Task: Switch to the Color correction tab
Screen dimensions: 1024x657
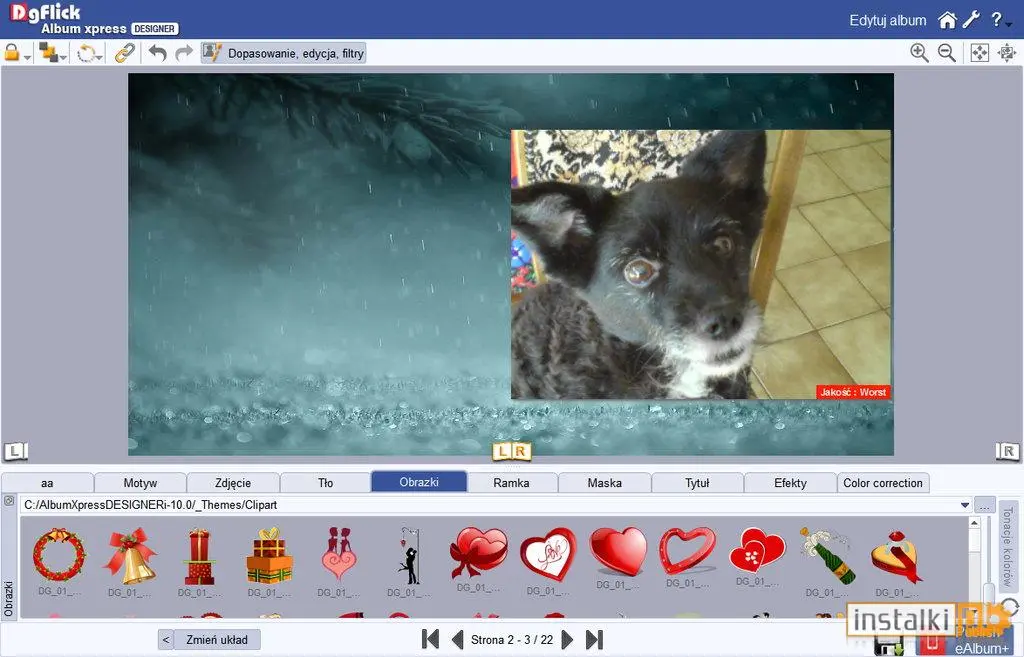Action: point(883,483)
